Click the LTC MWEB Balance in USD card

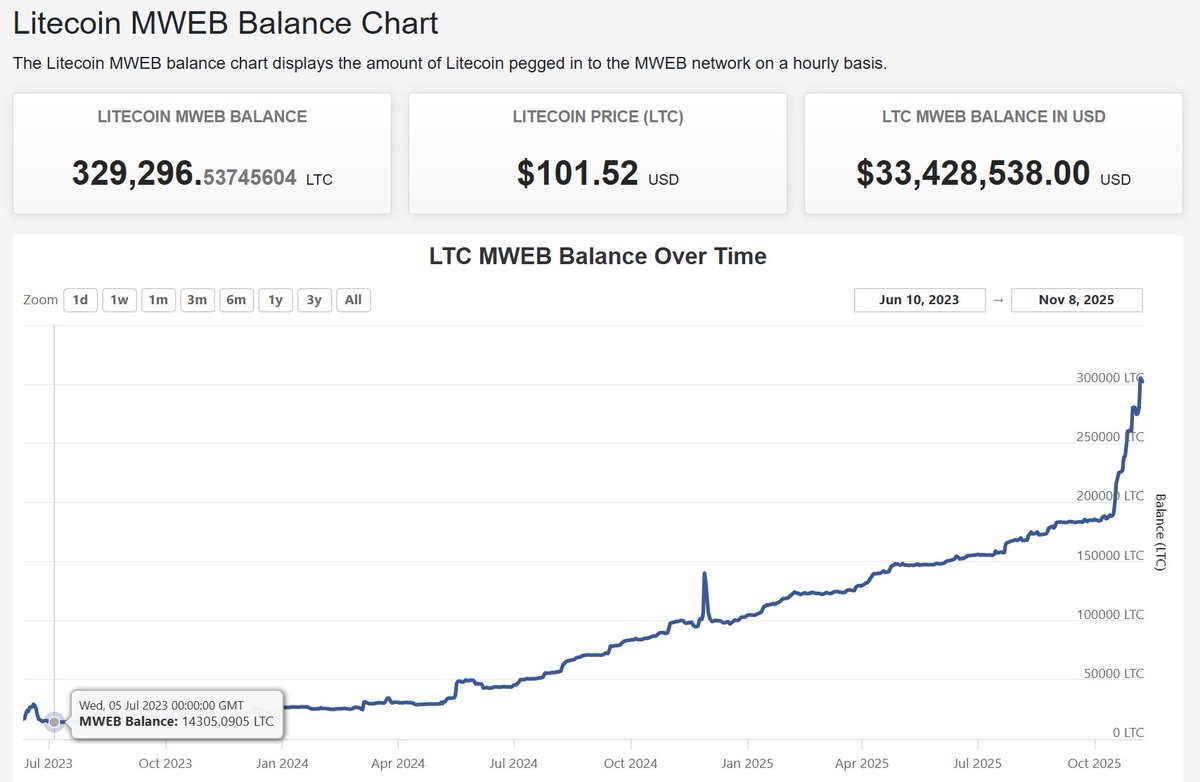point(994,153)
